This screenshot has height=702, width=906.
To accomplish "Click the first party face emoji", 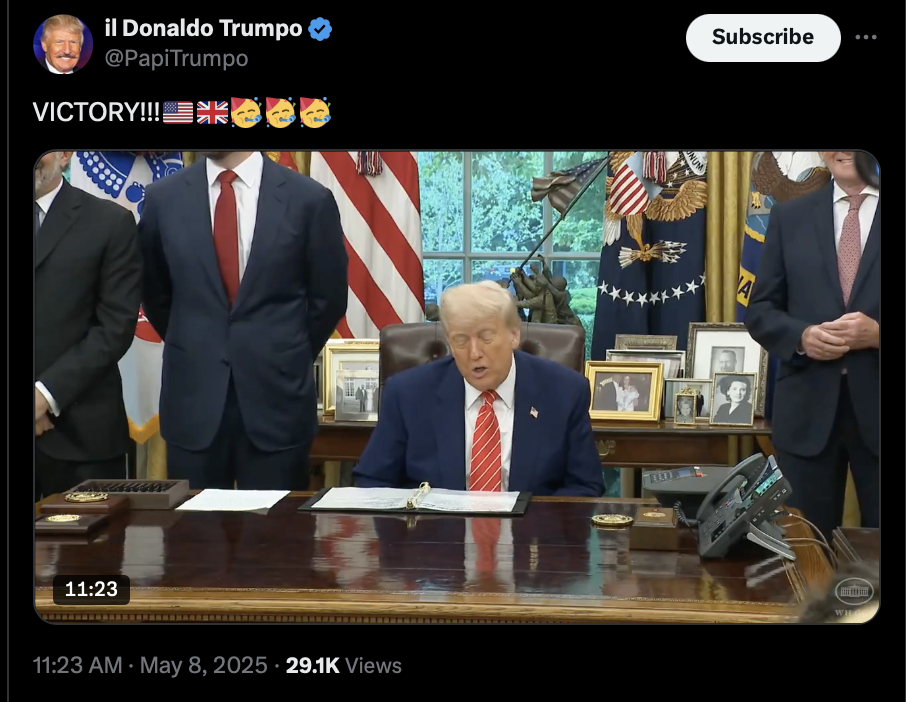I will 246,112.
